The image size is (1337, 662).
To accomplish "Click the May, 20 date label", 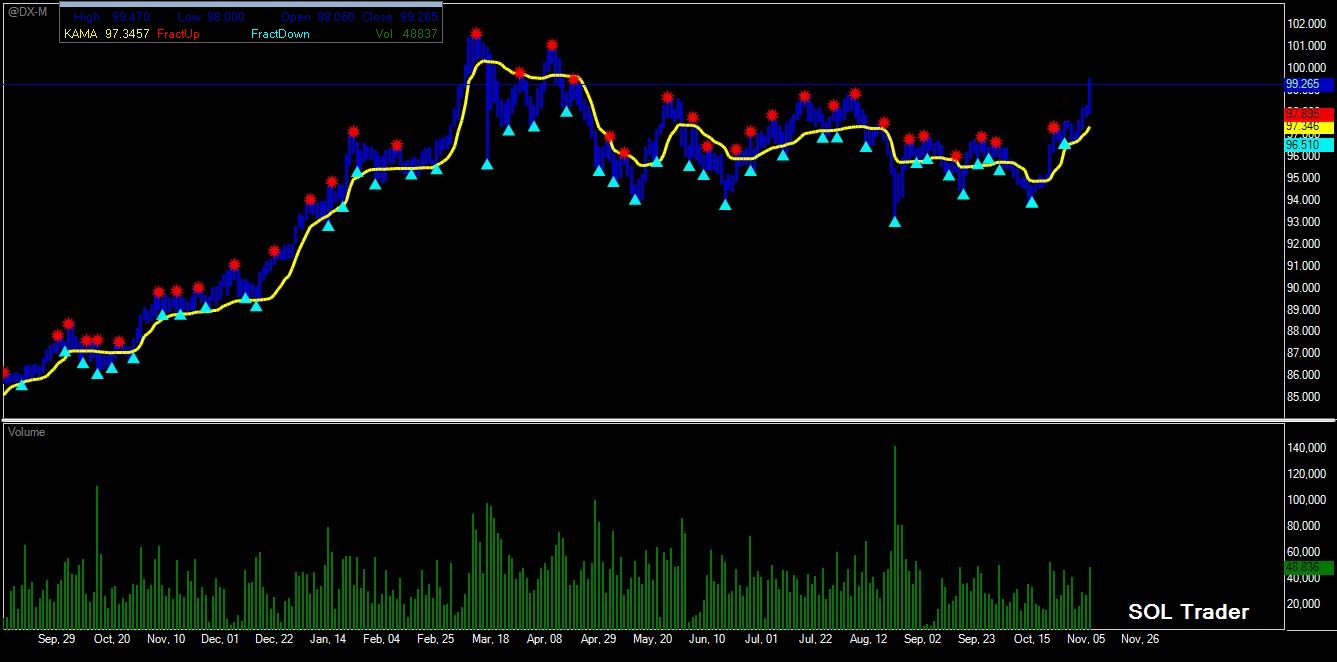I will pos(652,639).
